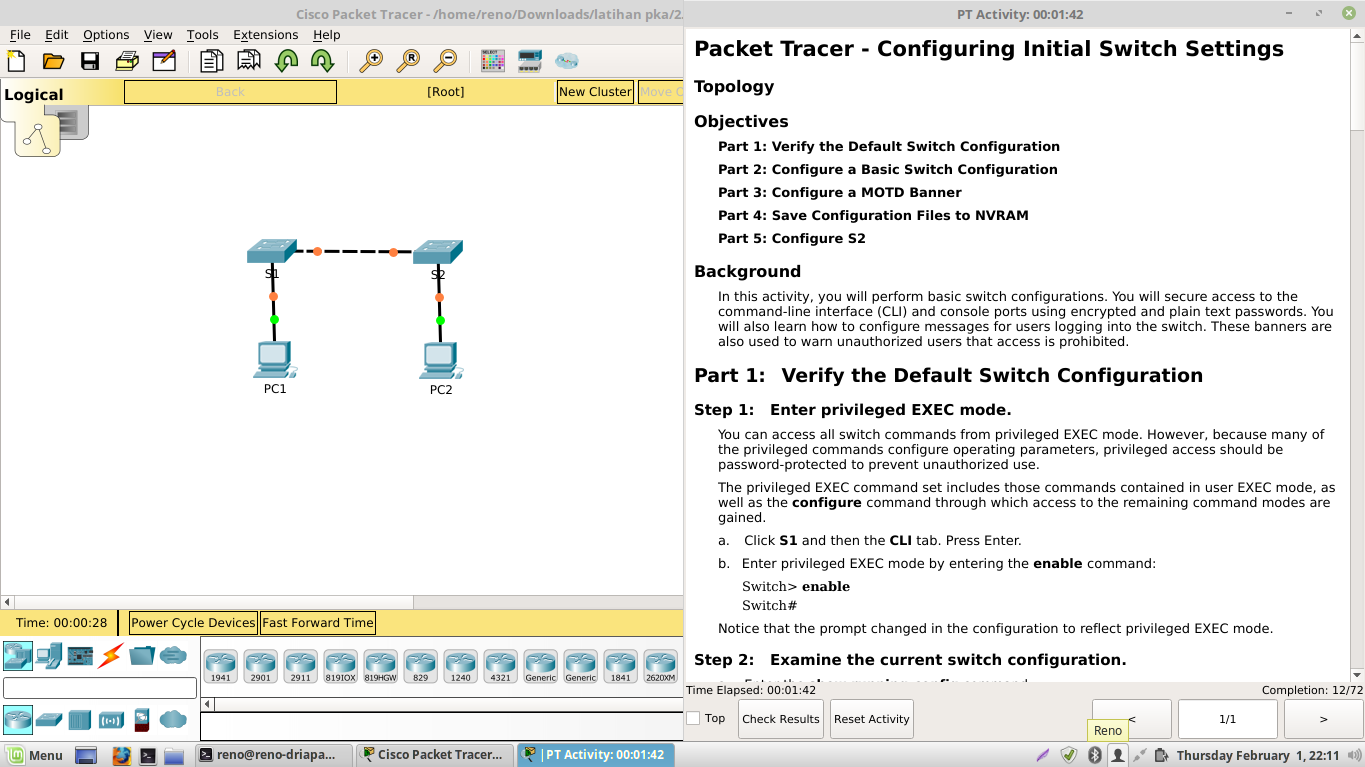Image resolution: width=1365 pixels, height=767 pixels.
Task: Zoom in with the plus magnifier
Action: [x=371, y=61]
